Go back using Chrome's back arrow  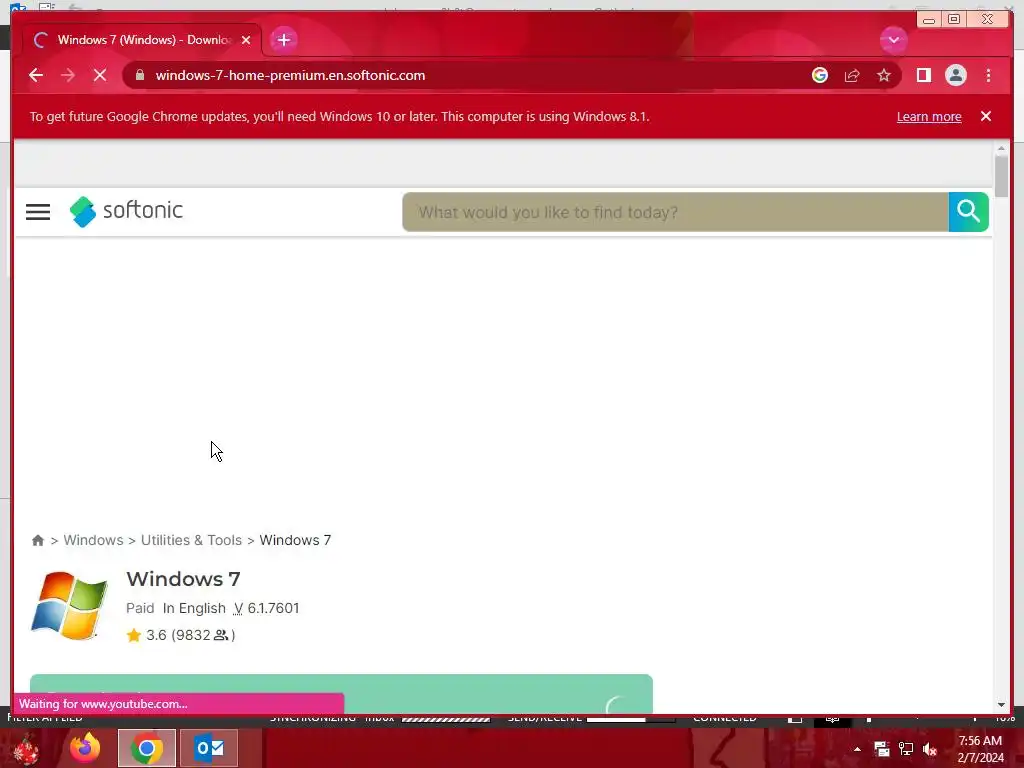coord(36,75)
